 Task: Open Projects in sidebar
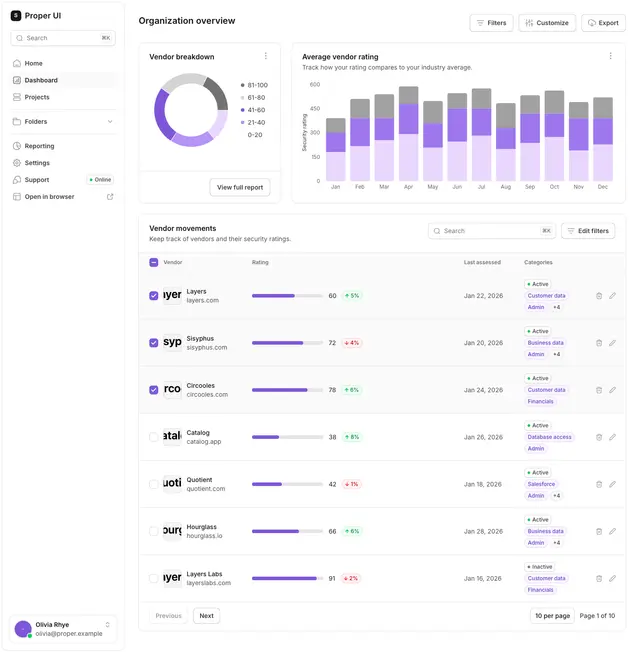coord(63,97)
